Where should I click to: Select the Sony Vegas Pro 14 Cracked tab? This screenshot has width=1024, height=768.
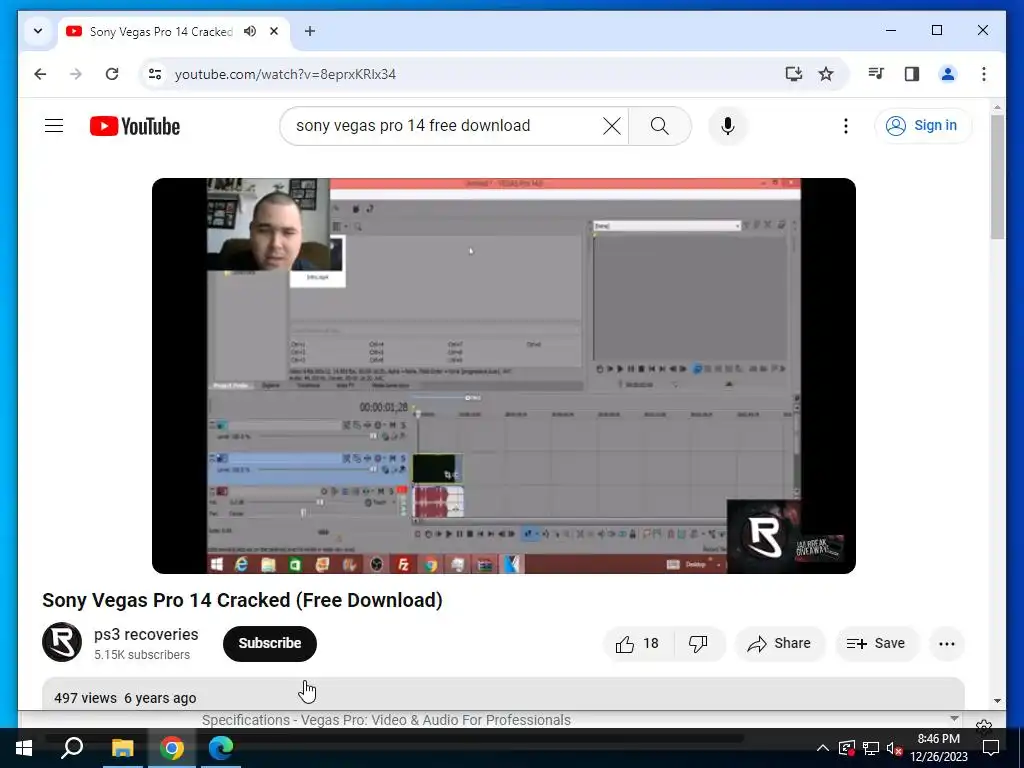tap(161, 31)
